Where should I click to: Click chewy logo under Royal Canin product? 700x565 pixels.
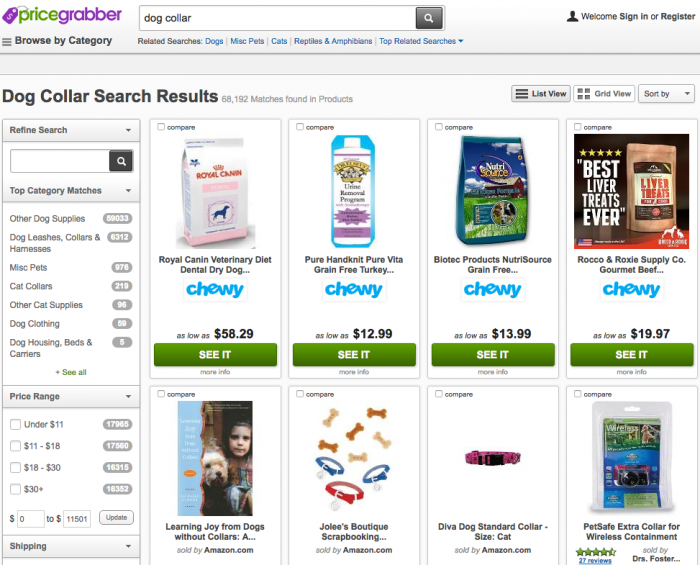(215, 290)
